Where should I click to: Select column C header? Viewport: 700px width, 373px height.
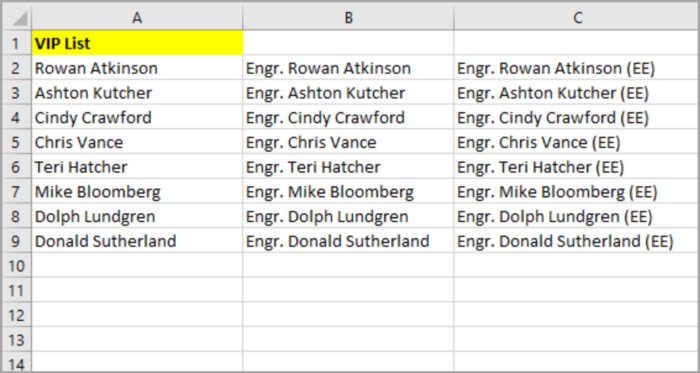[x=576, y=18]
